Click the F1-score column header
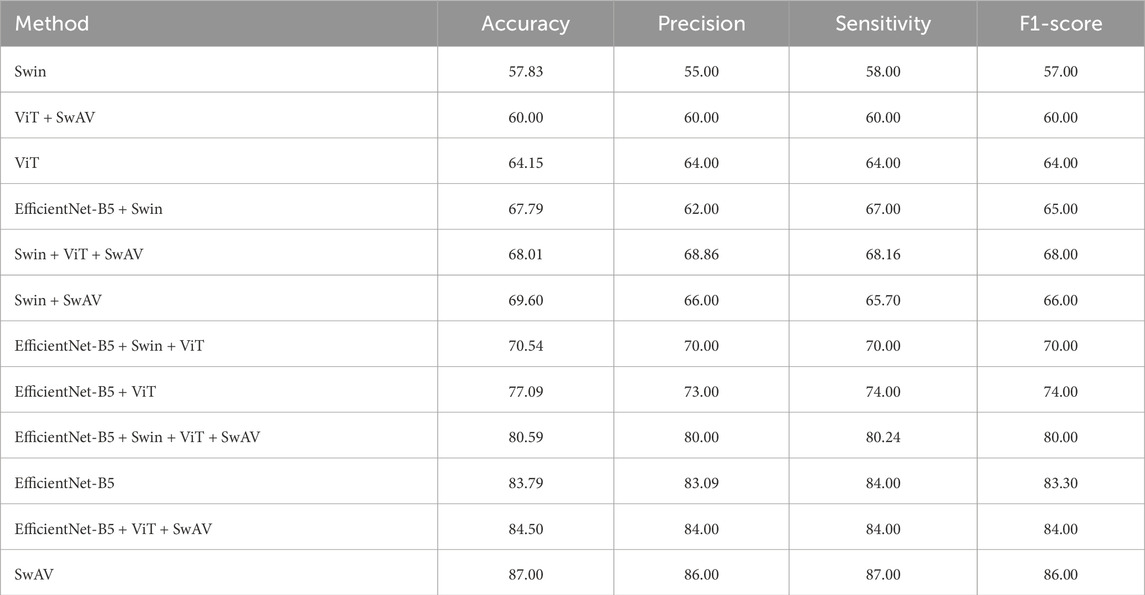1145x595 pixels. click(x=1060, y=23)
